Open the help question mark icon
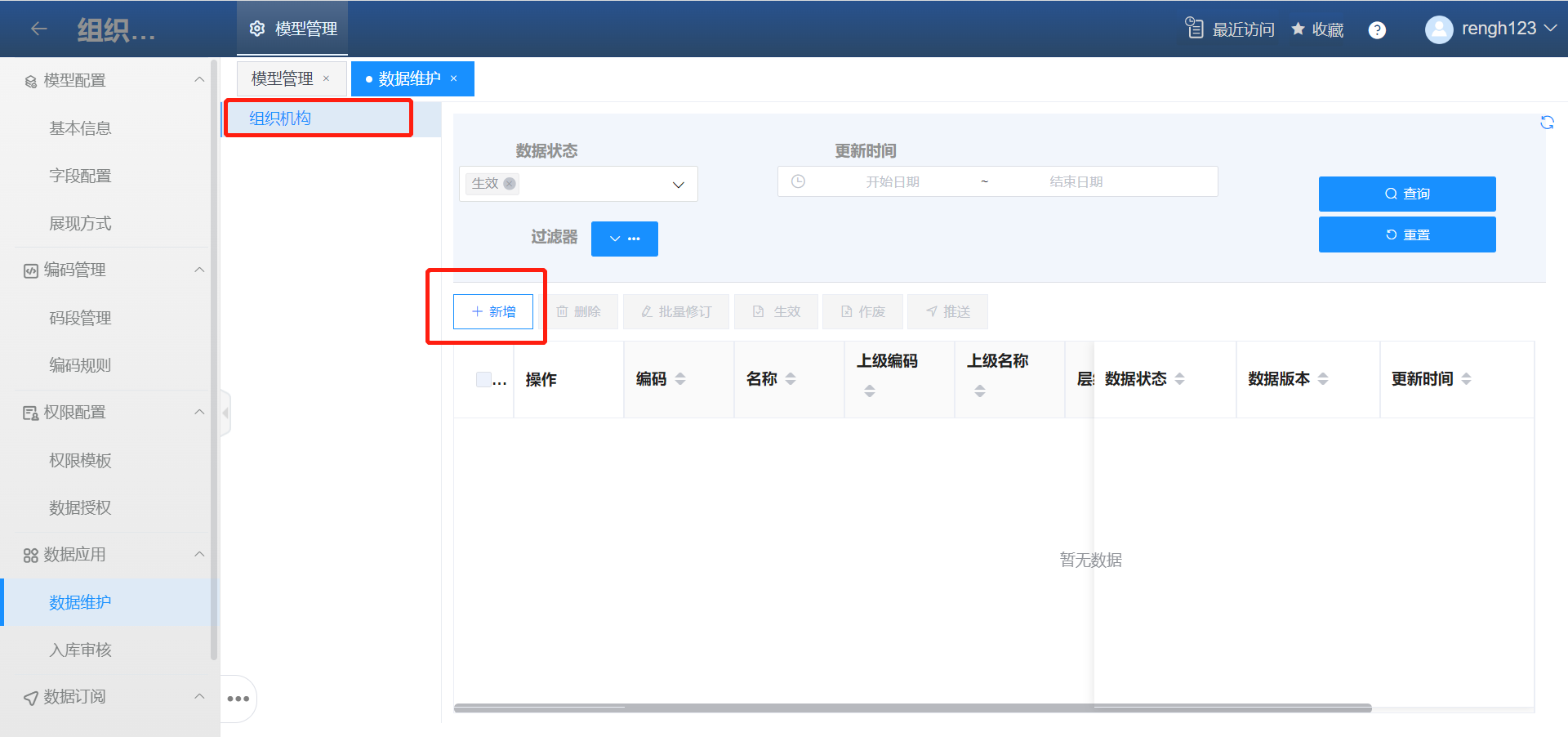This screenshot has height=737, width=1568. 1377,30
